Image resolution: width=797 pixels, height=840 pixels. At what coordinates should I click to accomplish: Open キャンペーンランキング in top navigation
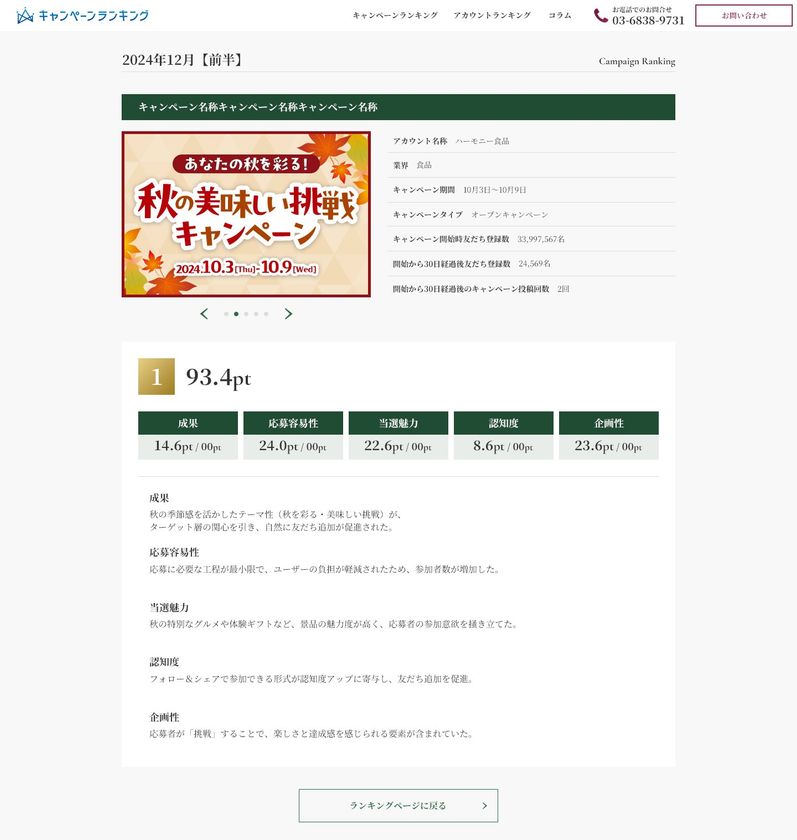pyautogui.click(x=395, y=16)
